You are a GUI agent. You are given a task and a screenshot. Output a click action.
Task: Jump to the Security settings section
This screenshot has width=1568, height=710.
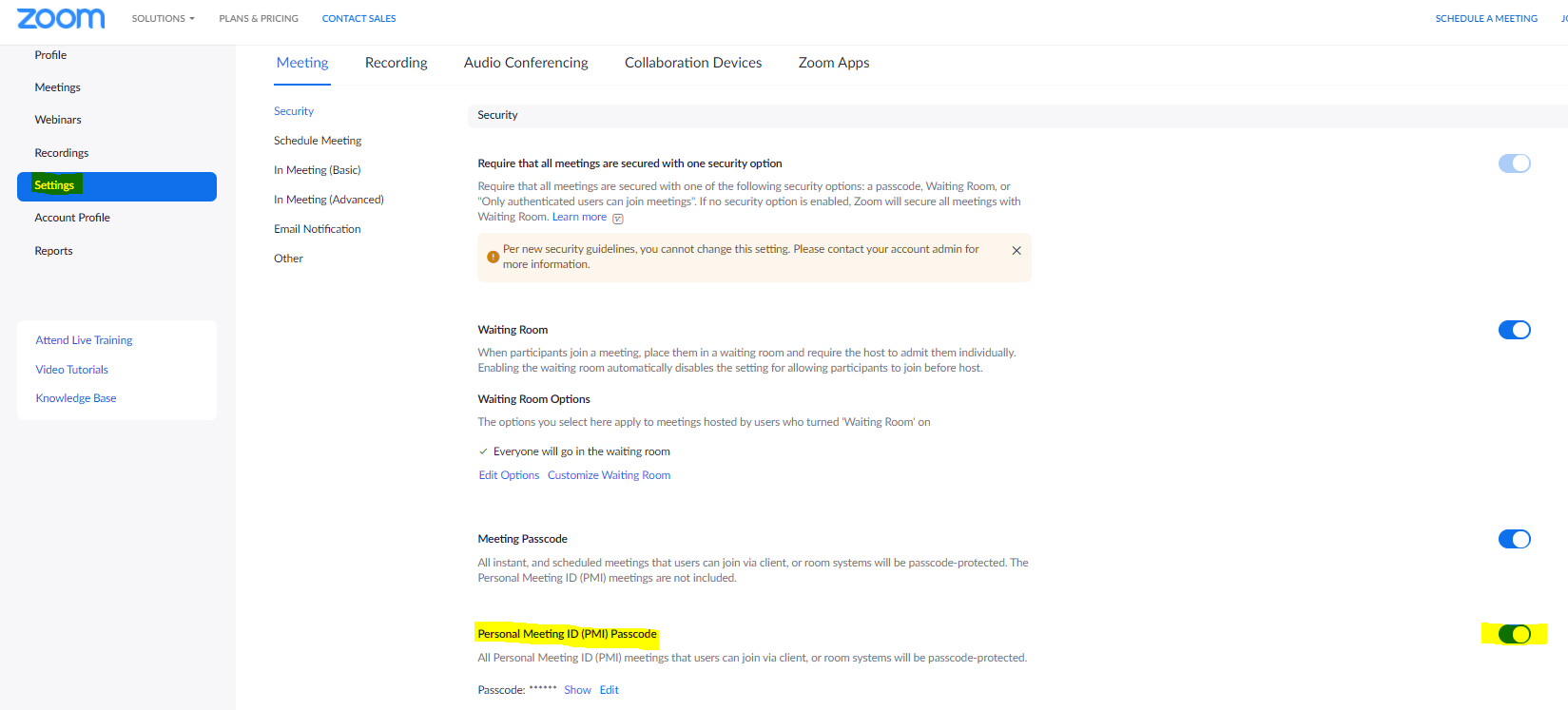[294, 111]
